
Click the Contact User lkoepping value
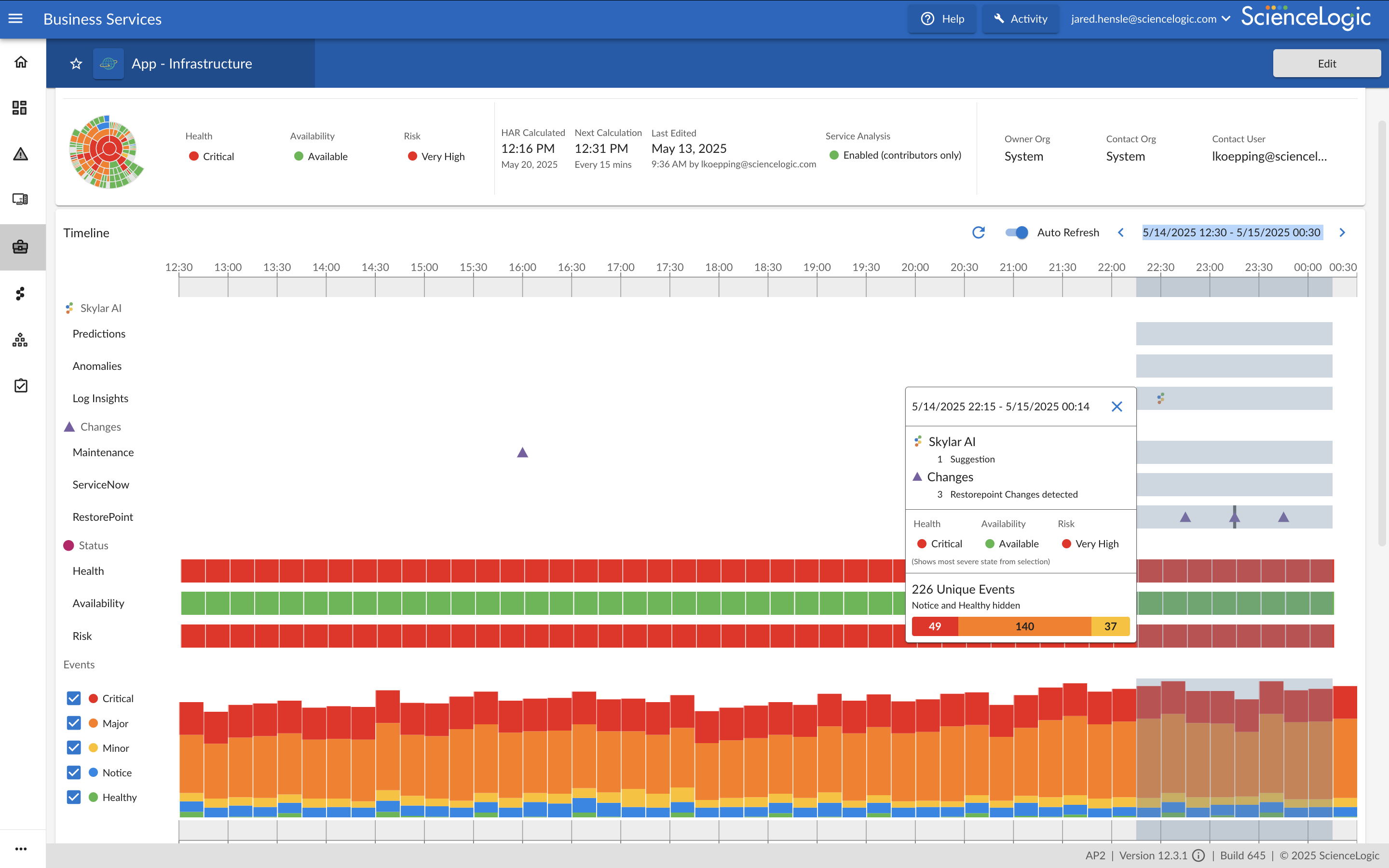[x=1269, y=156]
